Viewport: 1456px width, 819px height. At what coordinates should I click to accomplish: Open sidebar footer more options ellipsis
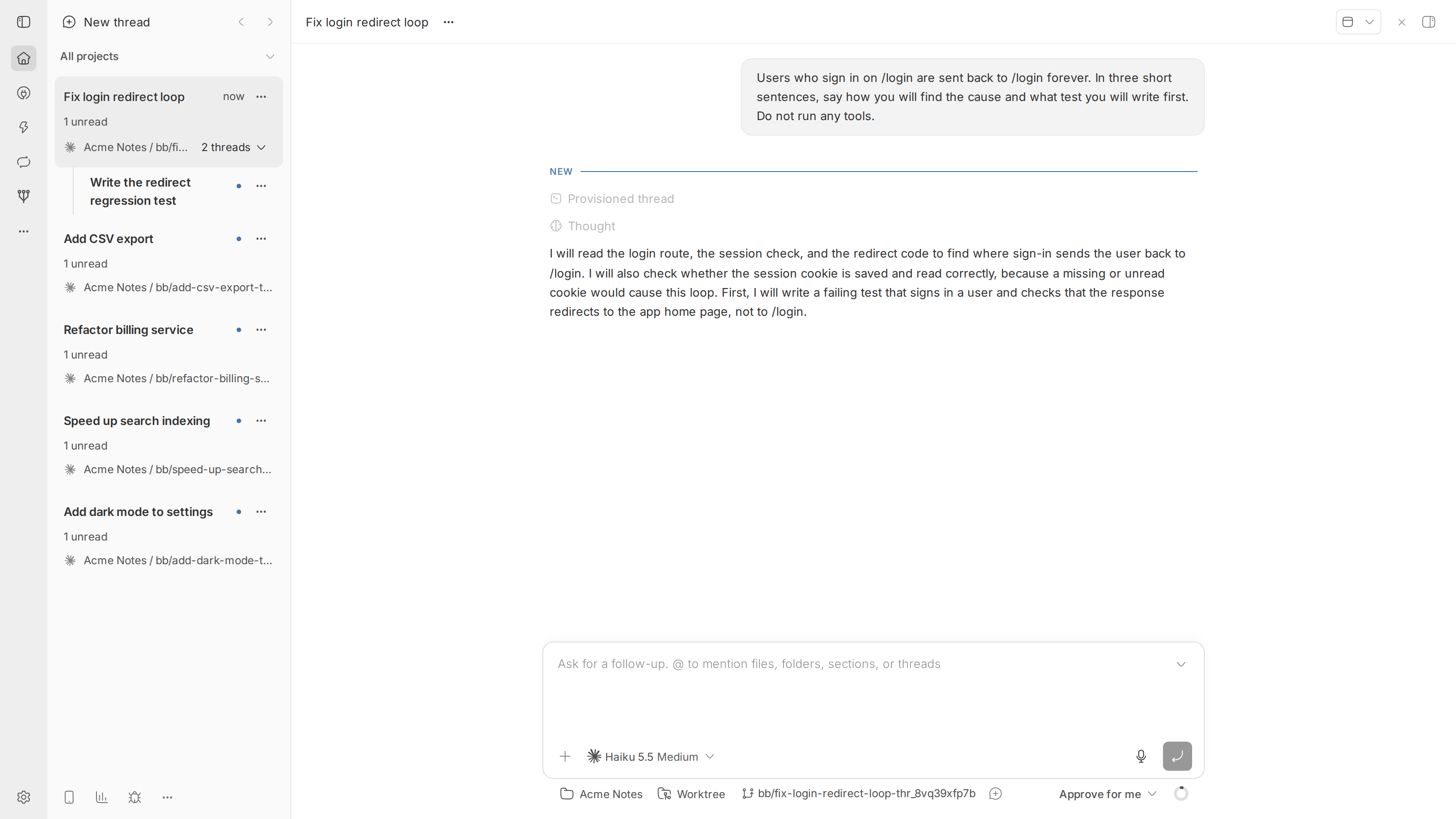pos(167,797)
